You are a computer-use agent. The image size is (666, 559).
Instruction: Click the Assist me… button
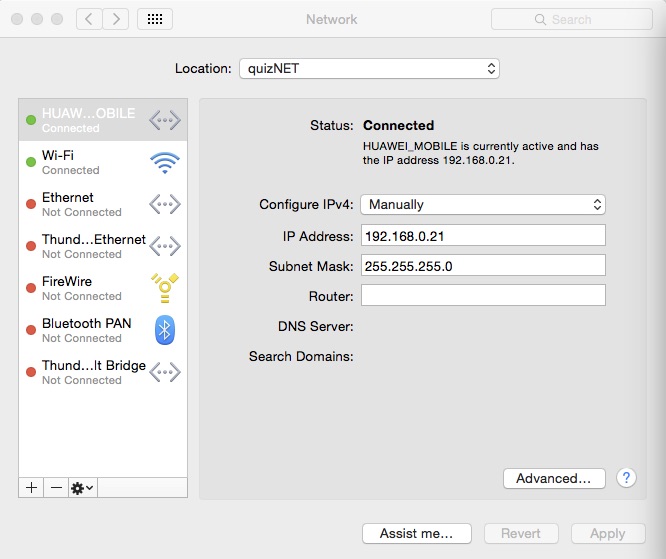click(x=417, y=533)
